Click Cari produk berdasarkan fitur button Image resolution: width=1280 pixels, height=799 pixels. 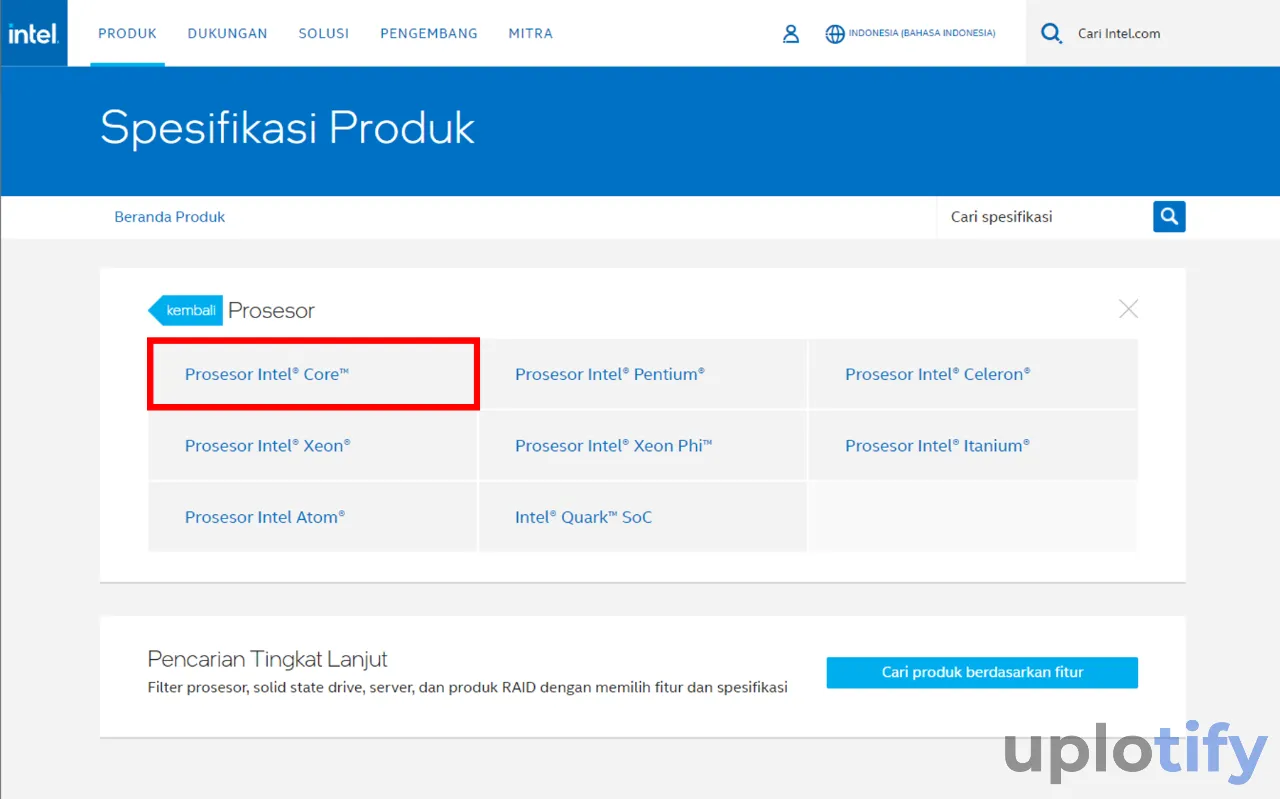pyautogui.click(x=982, y=672)
